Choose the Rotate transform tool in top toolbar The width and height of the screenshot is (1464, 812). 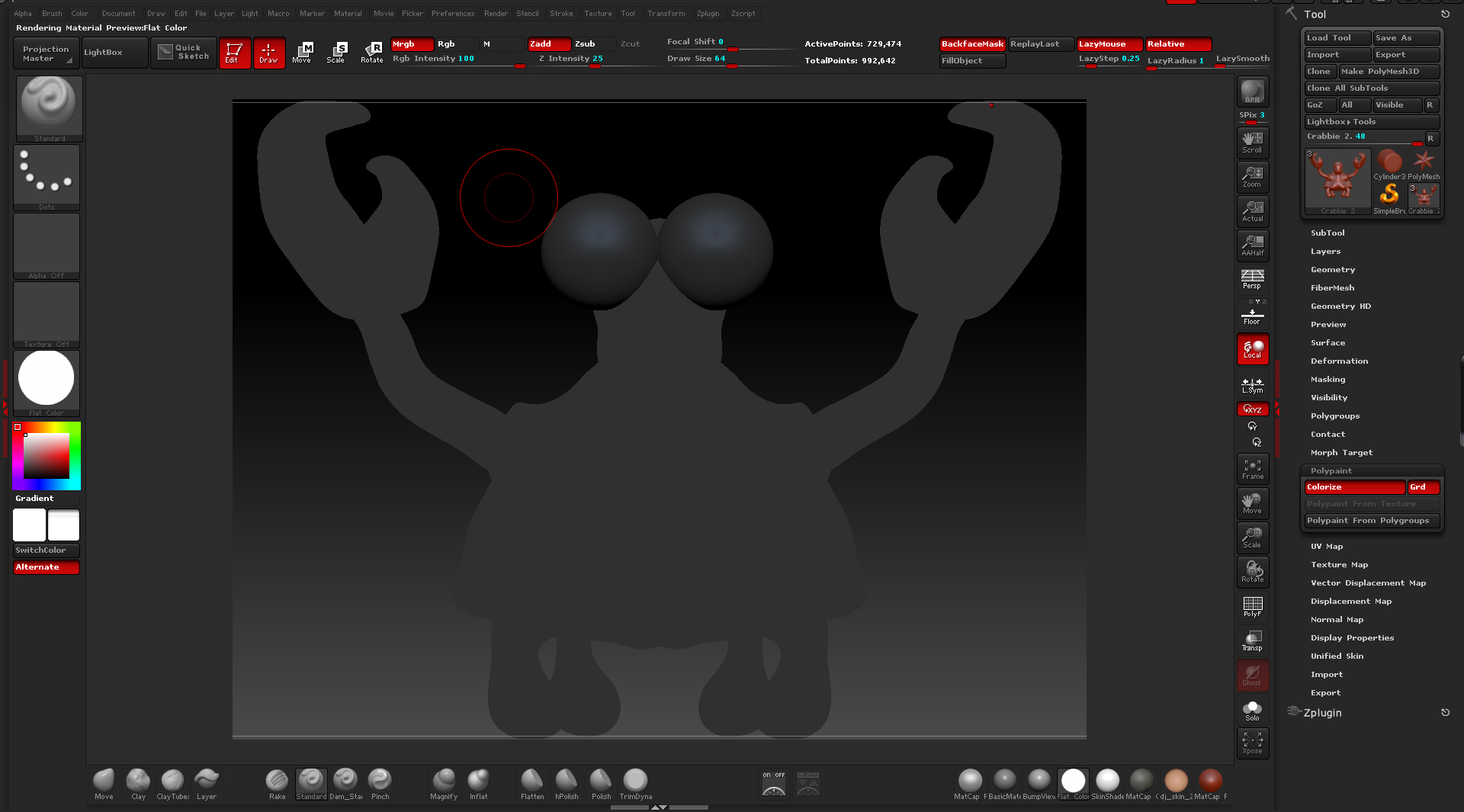(x=371, y=53)
